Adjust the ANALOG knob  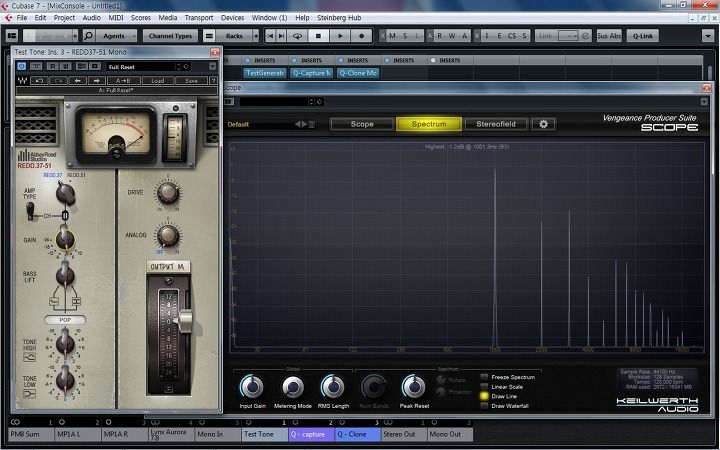click(x=168, y=235)
